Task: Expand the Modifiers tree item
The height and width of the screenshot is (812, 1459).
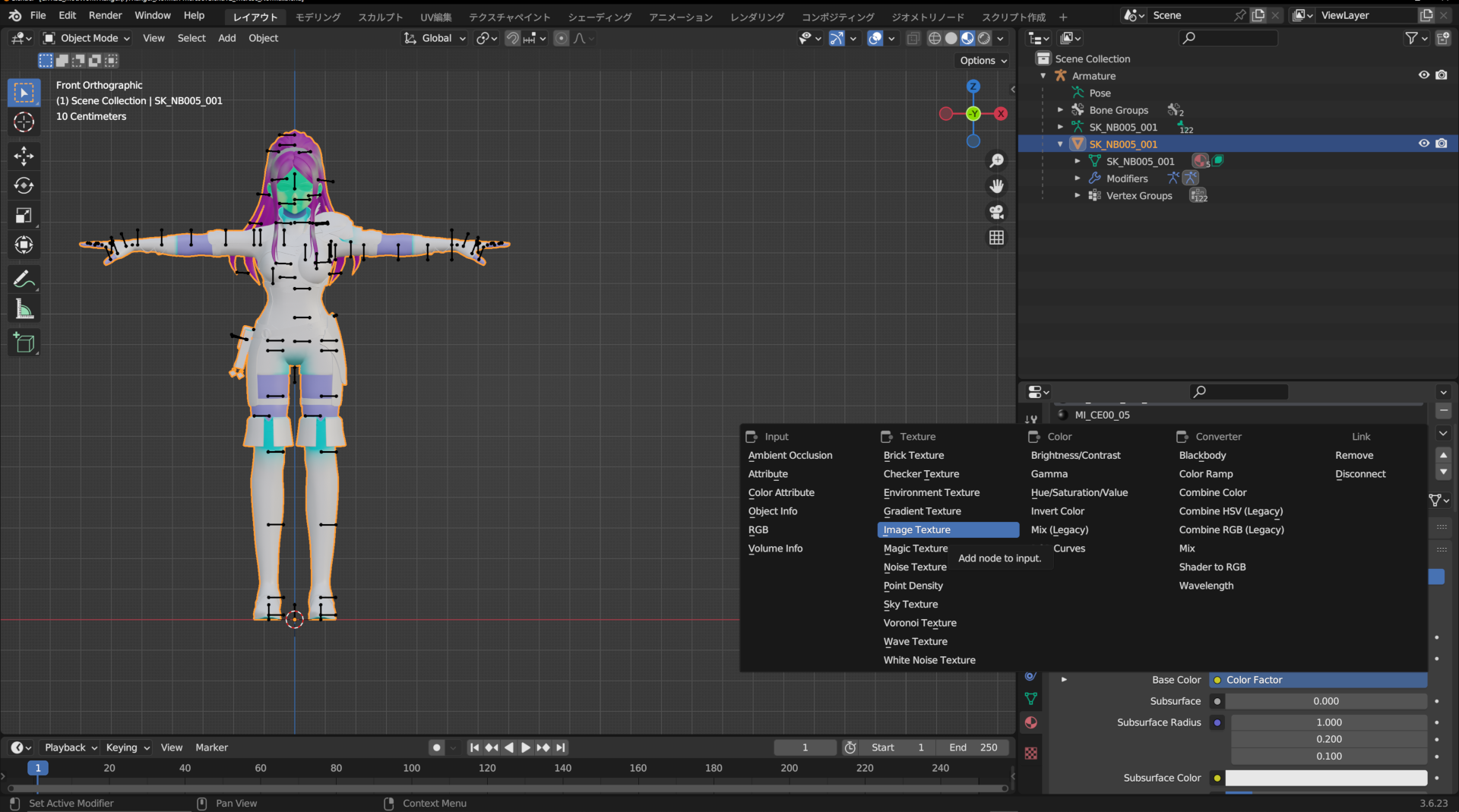Action: 1078,179
